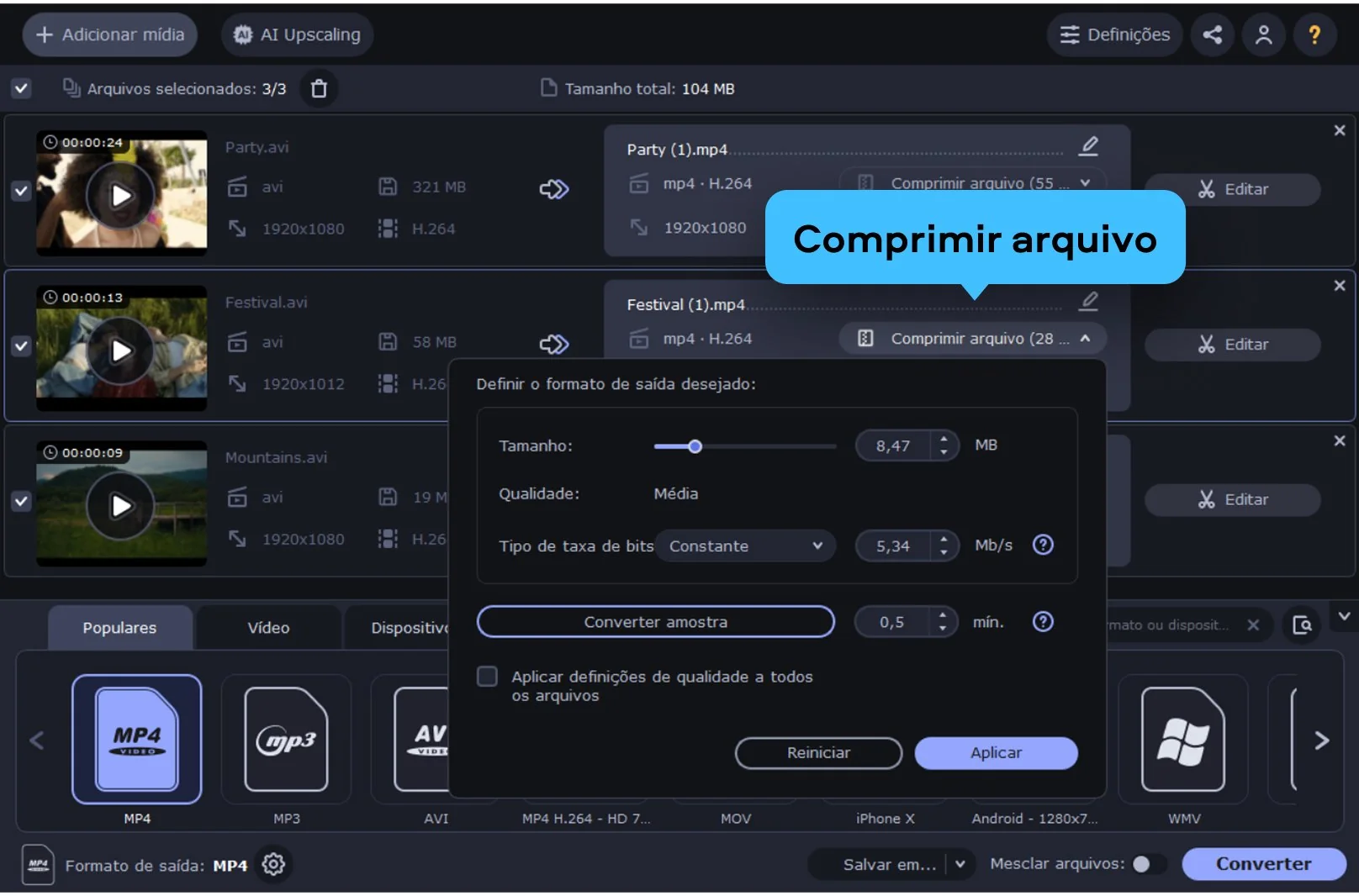Remove Mountains.avi from the list

point(1340,440)
